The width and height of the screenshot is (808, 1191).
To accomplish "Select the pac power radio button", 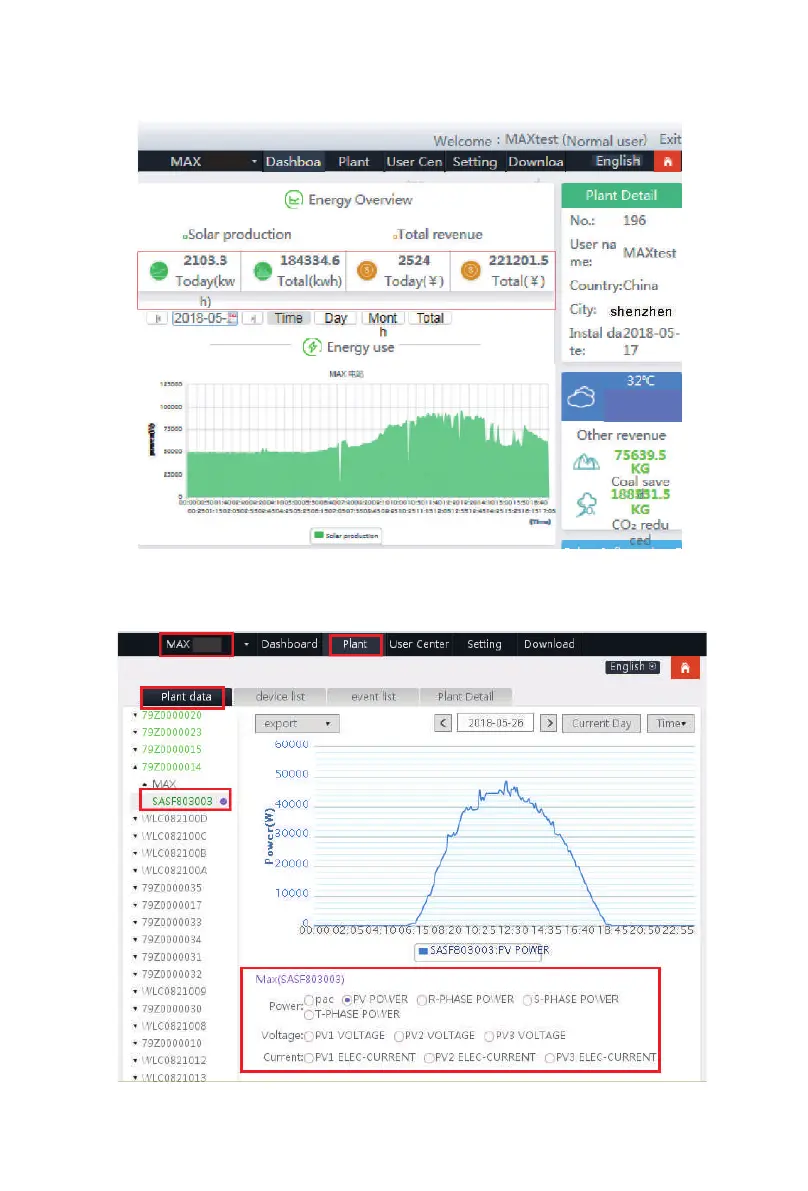I will click(x=309, y=999).
